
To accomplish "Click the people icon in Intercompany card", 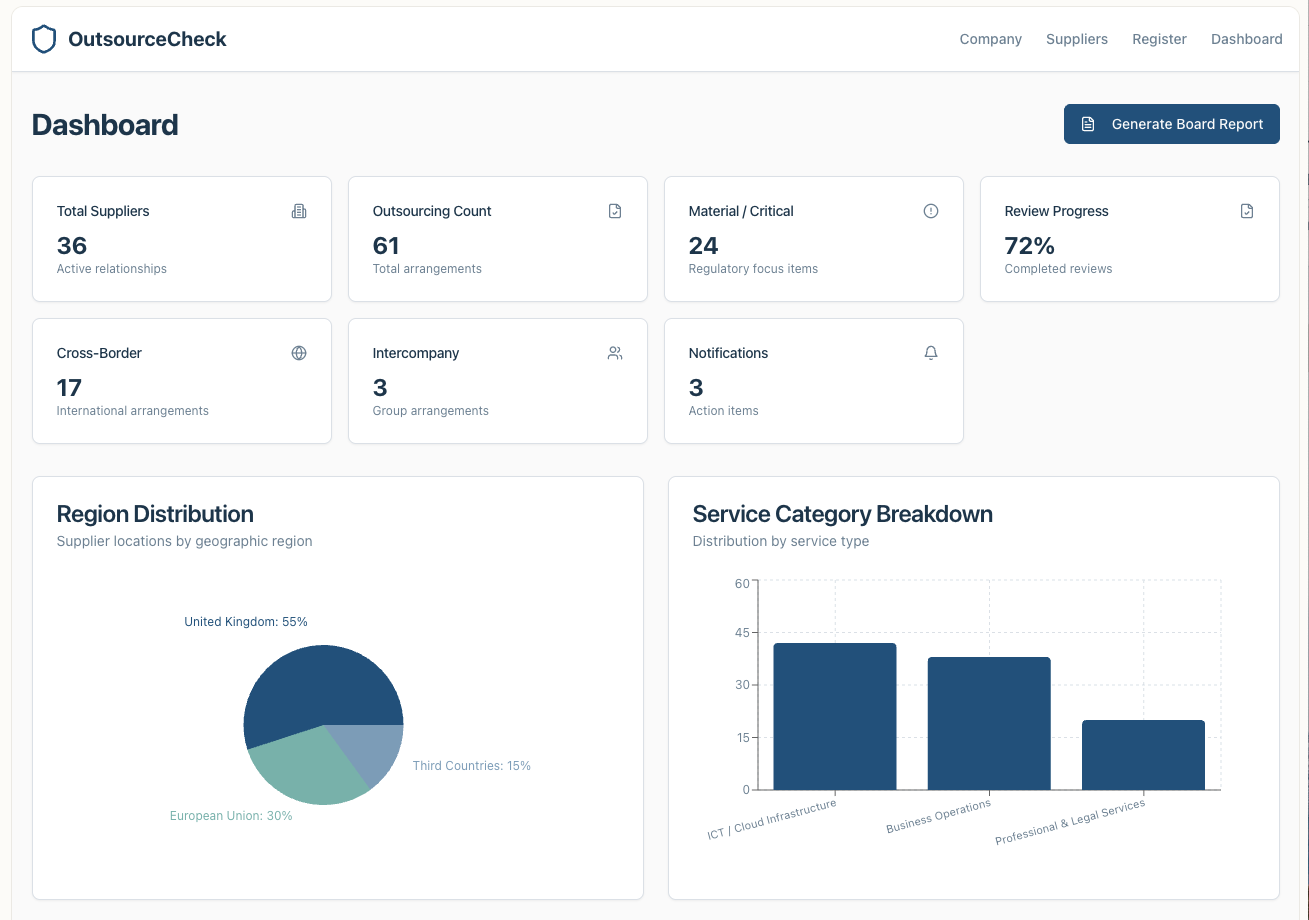I will click(x=615, y=353).
